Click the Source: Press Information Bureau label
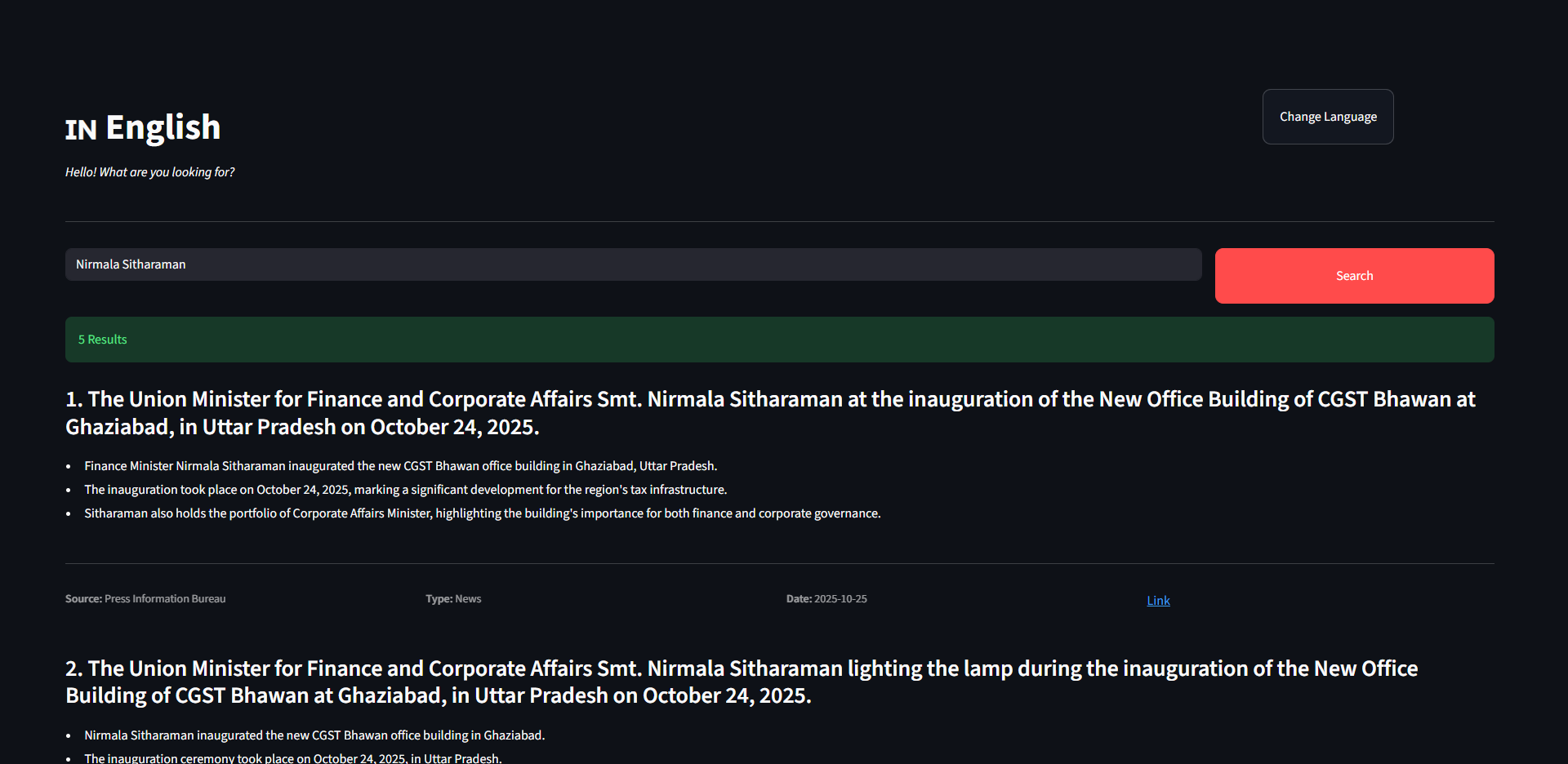 click(x=145, y=599)
